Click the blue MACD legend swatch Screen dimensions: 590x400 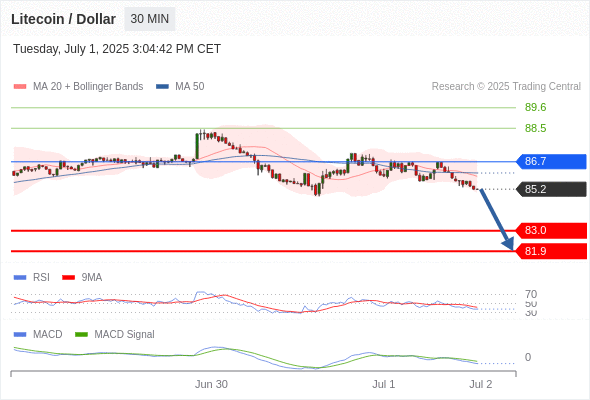point(20,335)
